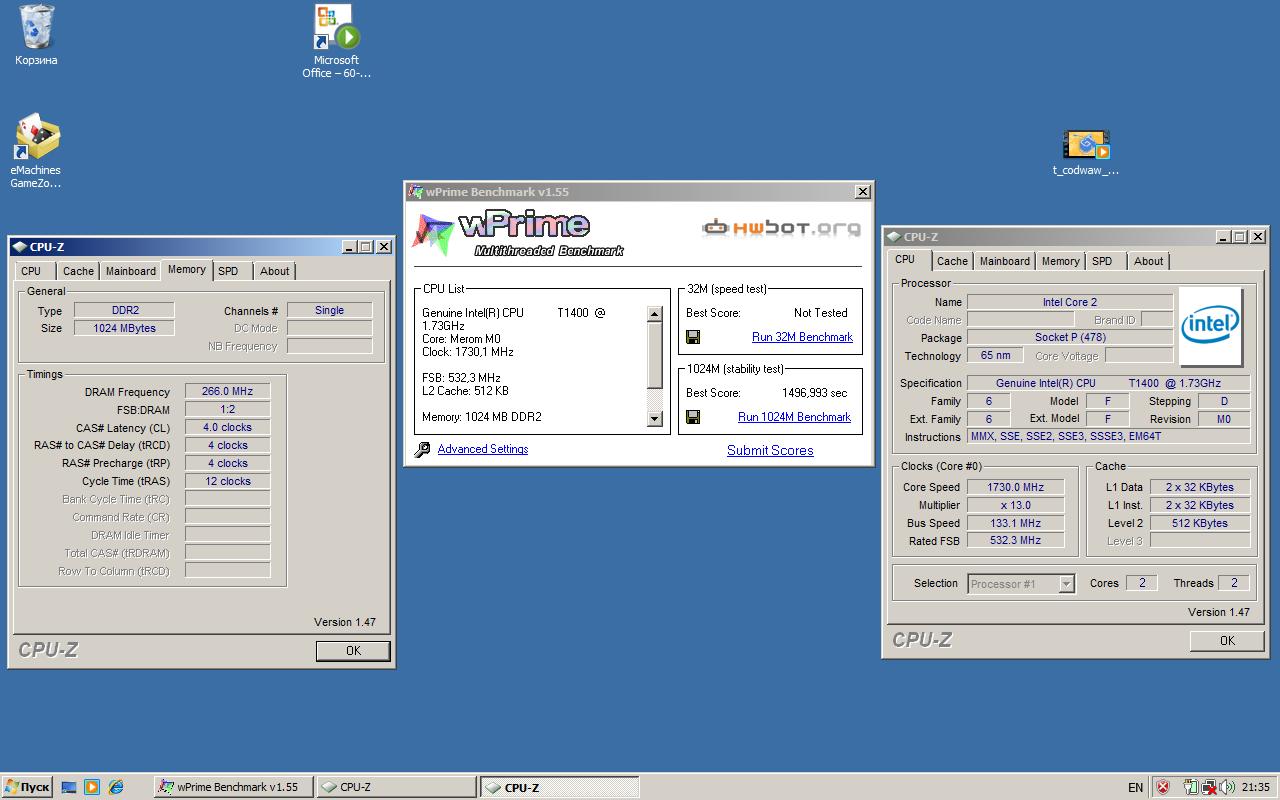Click the DRAM Frequency value 266.0 MHz
This screenshot has height=800, width=1280.
227,392
